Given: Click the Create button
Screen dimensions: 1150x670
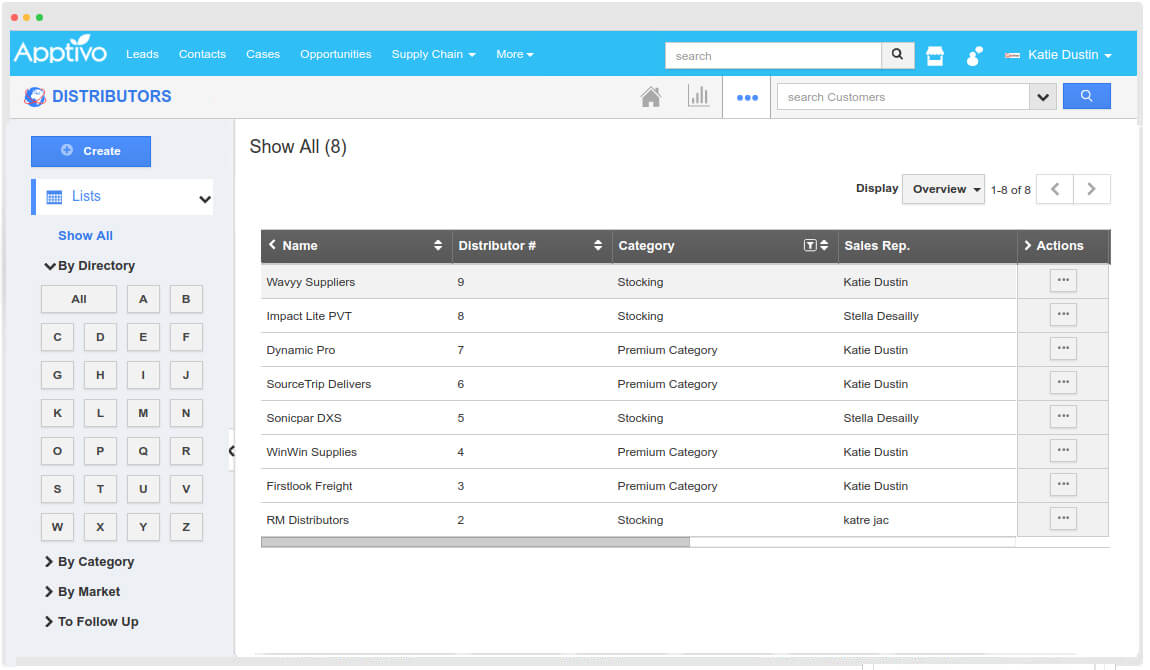Looking at the screenshot, I should (x=91, y=151).
